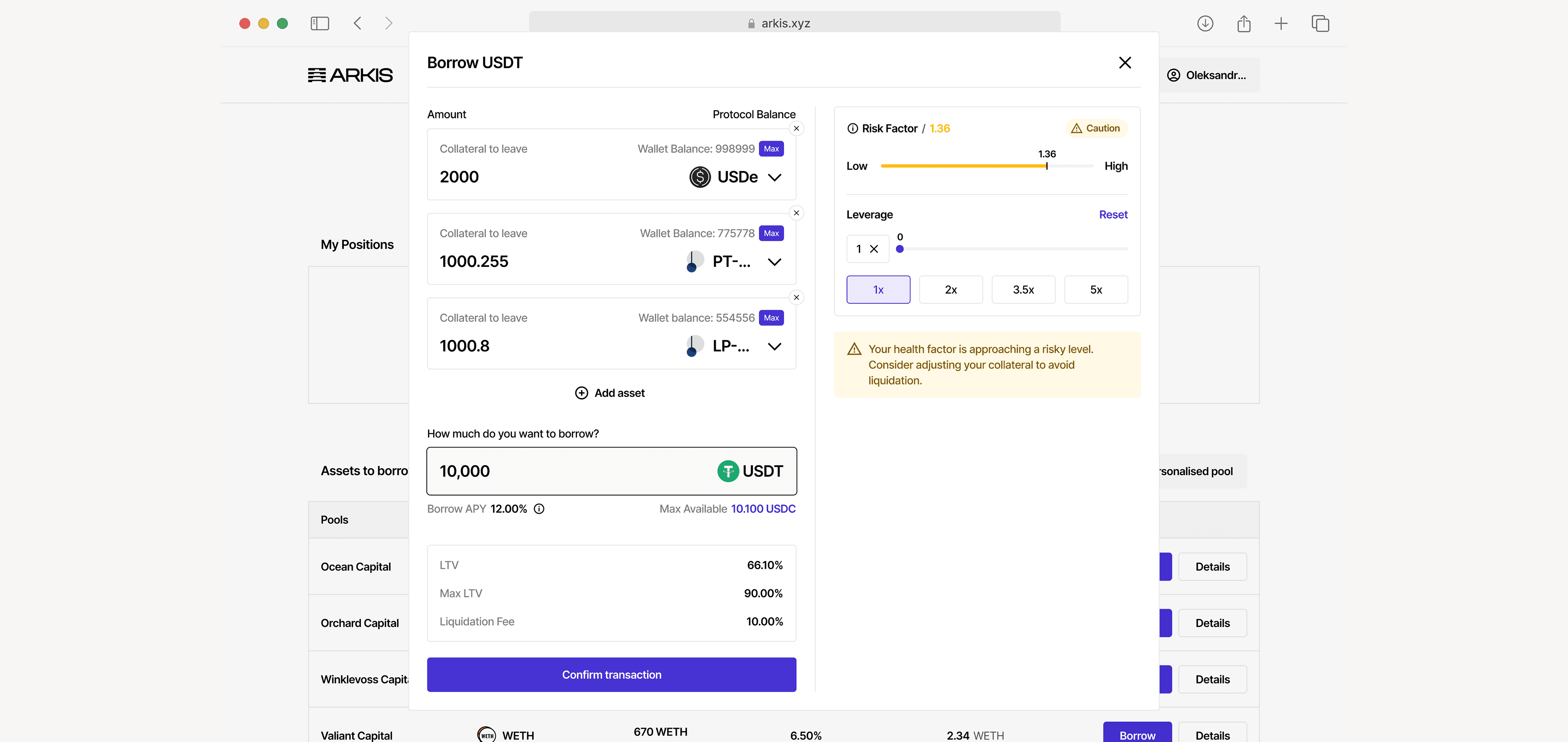
Task: Open browser downloads
Action: click(x=1205, y=23)
